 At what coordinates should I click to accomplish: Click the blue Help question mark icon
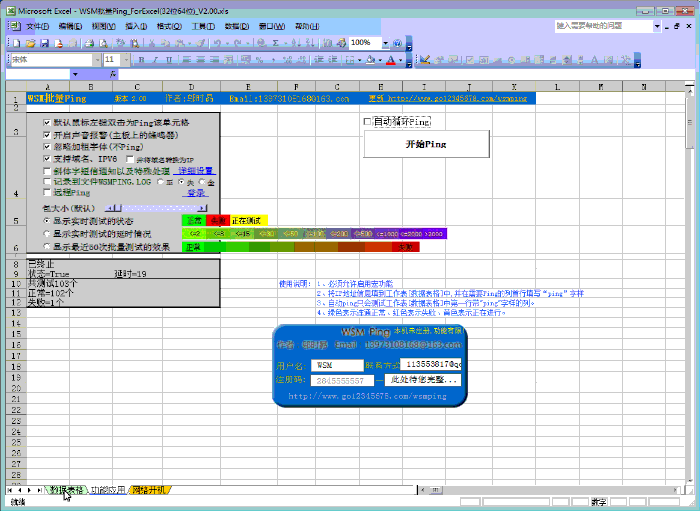(397, 43)
